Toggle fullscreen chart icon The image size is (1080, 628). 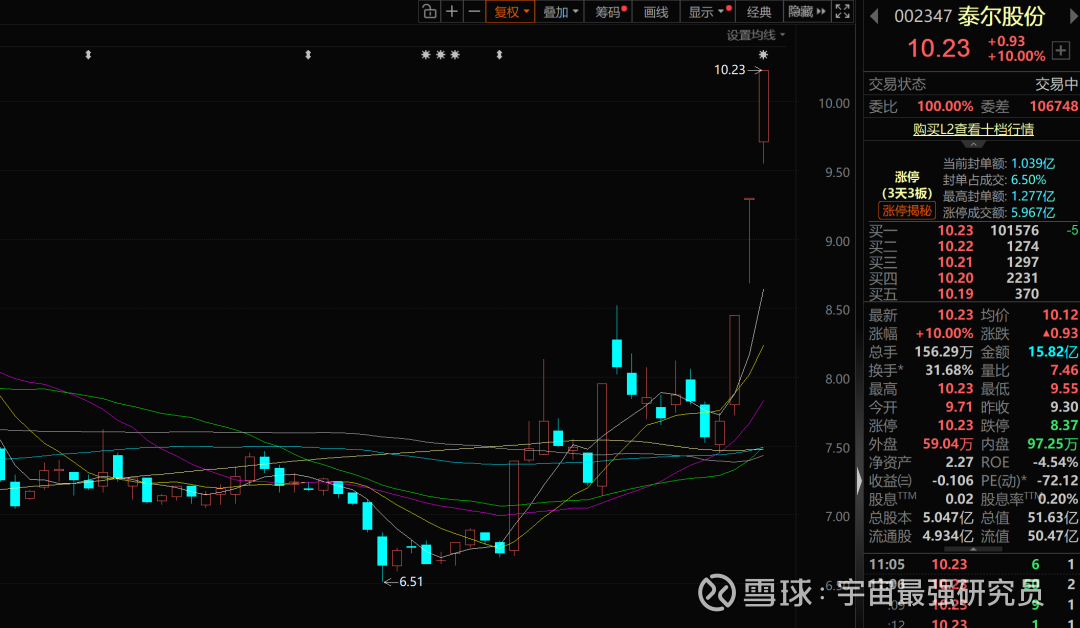[842, 11]
